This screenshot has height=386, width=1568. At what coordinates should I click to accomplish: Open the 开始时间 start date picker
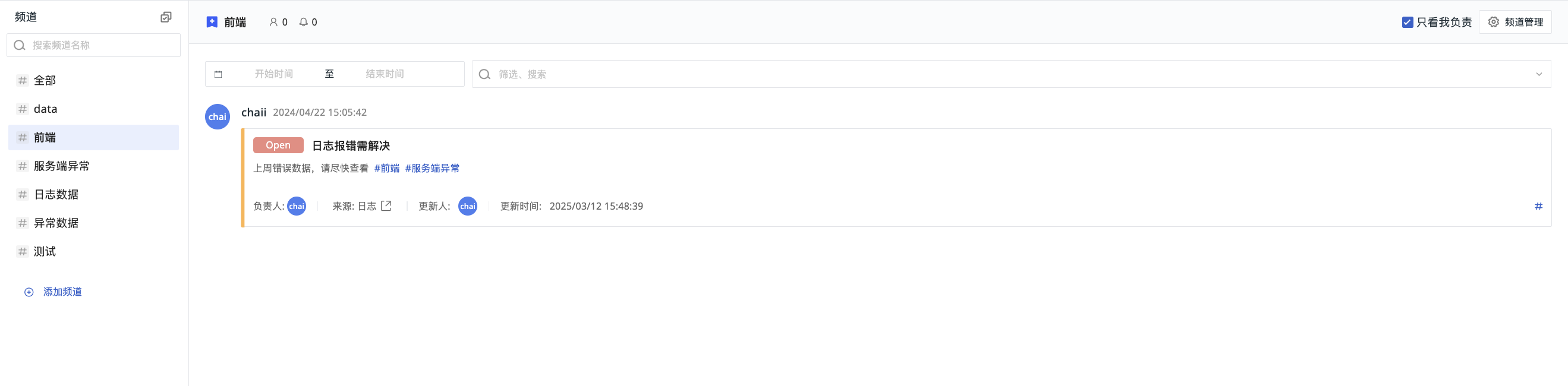coord(274,74)
